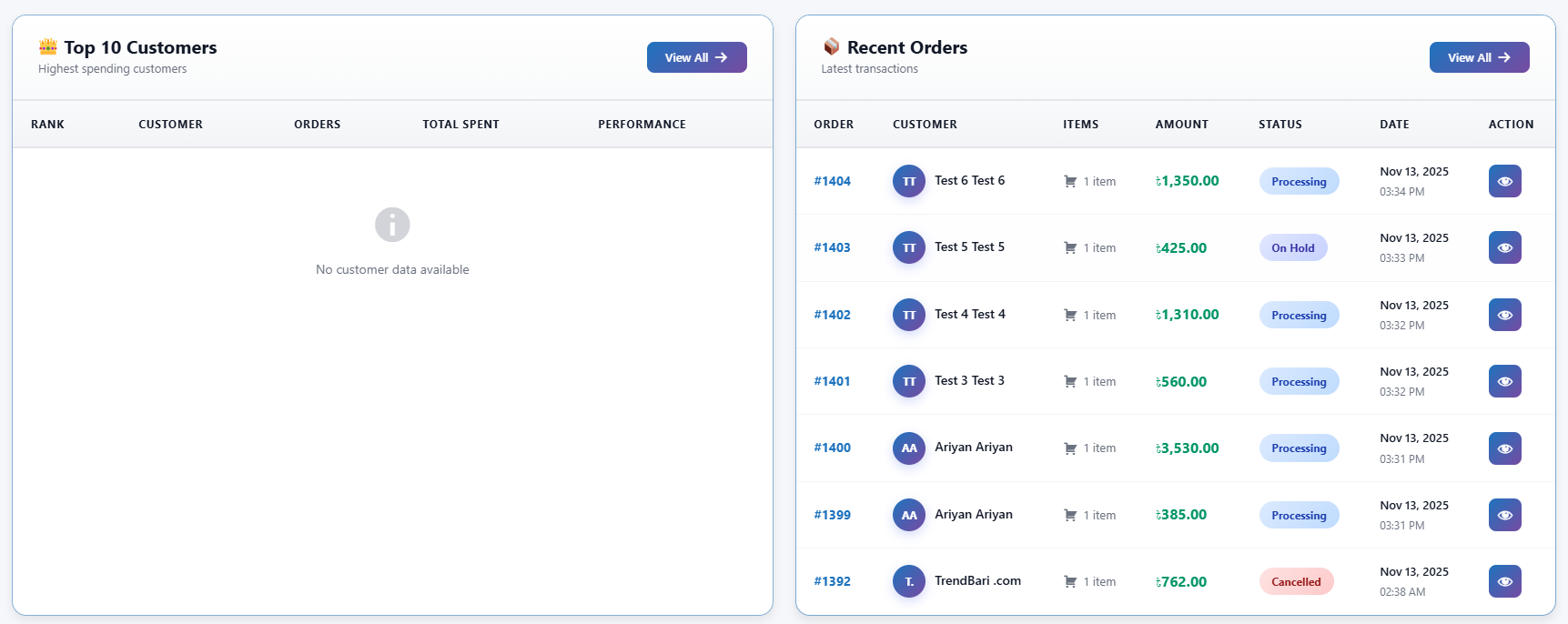Click the TT avatar for Test 6 Test 6

[908, 181]
